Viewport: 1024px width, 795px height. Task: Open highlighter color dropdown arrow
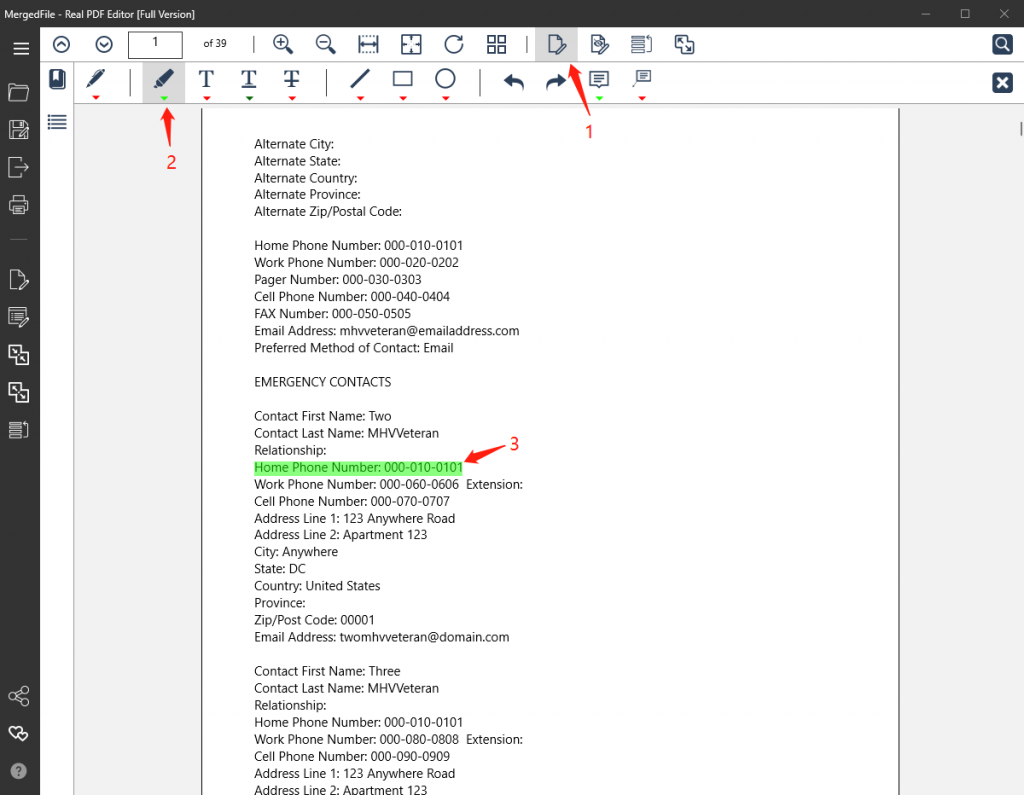click(x=163, y=98)
